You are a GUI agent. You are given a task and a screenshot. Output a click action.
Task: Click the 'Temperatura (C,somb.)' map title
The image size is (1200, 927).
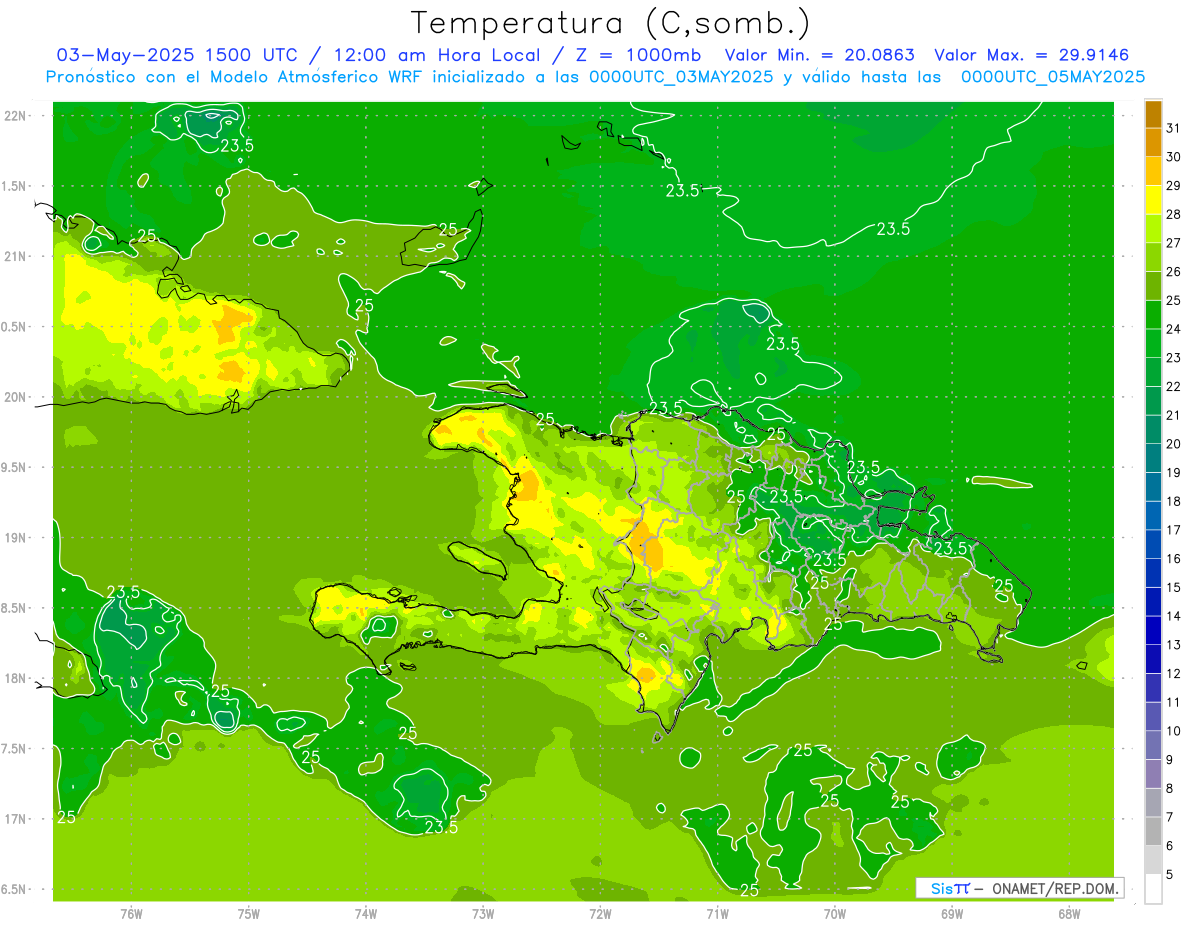pyautogui.click(x=610, y=23)
